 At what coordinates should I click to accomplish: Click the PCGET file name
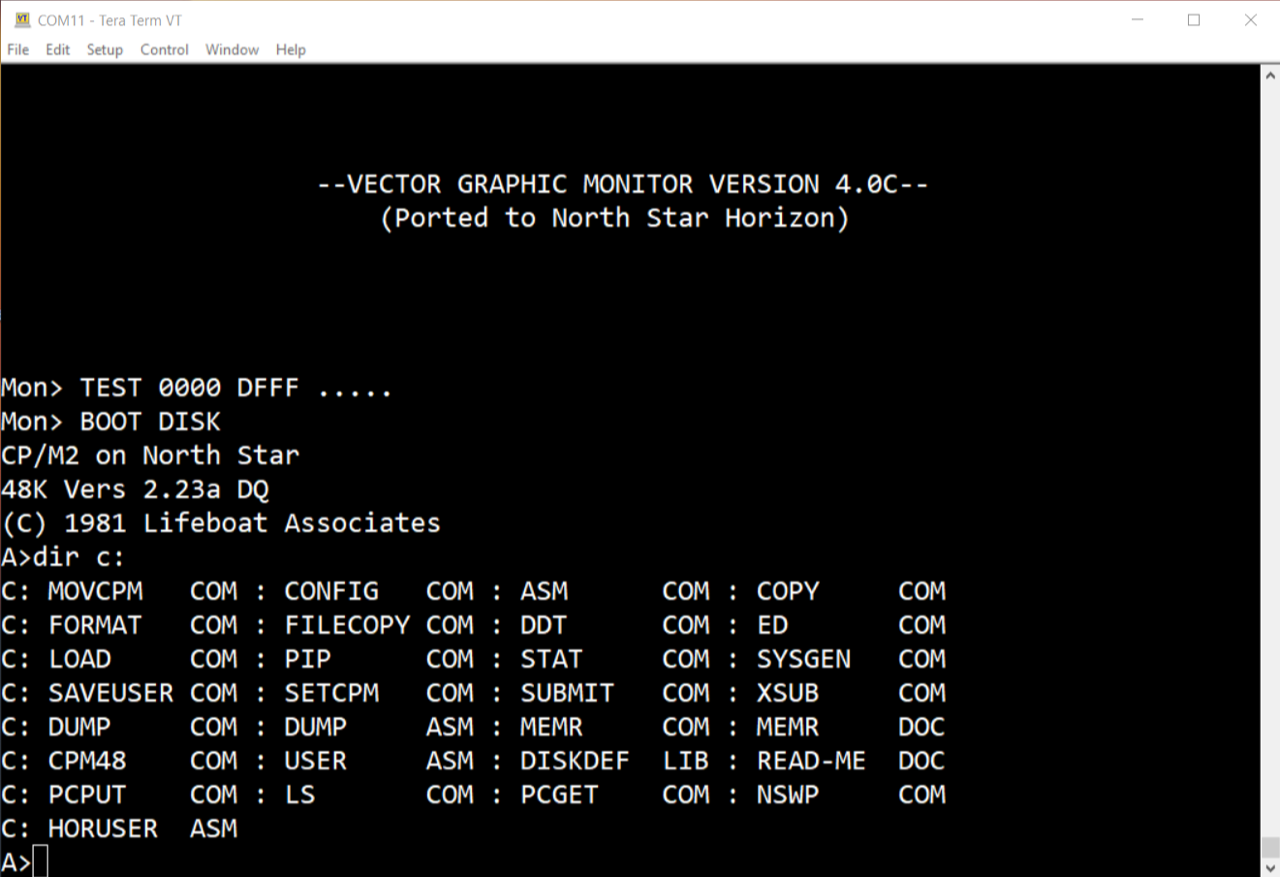(x=559, y=796)
